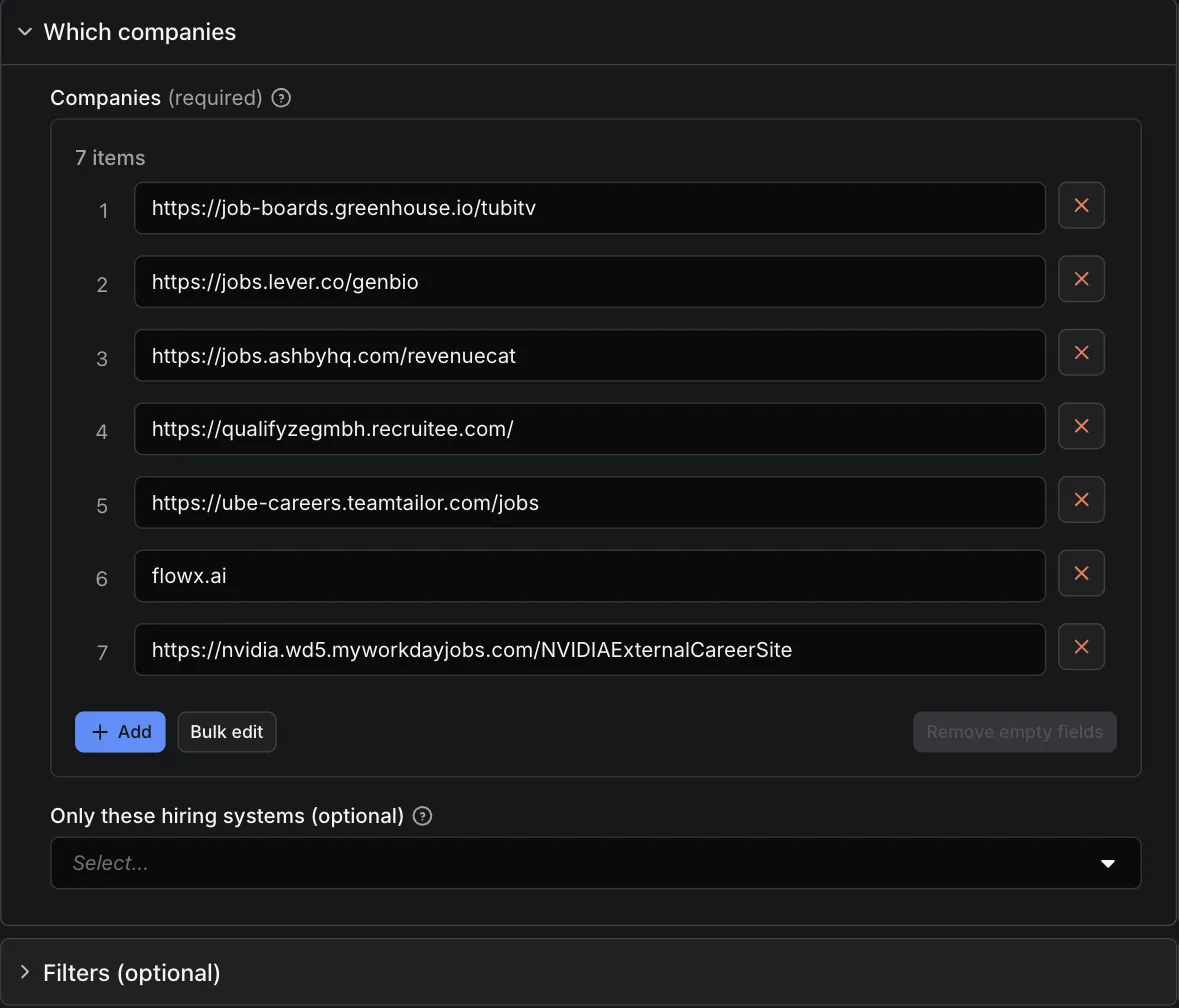Open help for Companies field

pos(281,98)
